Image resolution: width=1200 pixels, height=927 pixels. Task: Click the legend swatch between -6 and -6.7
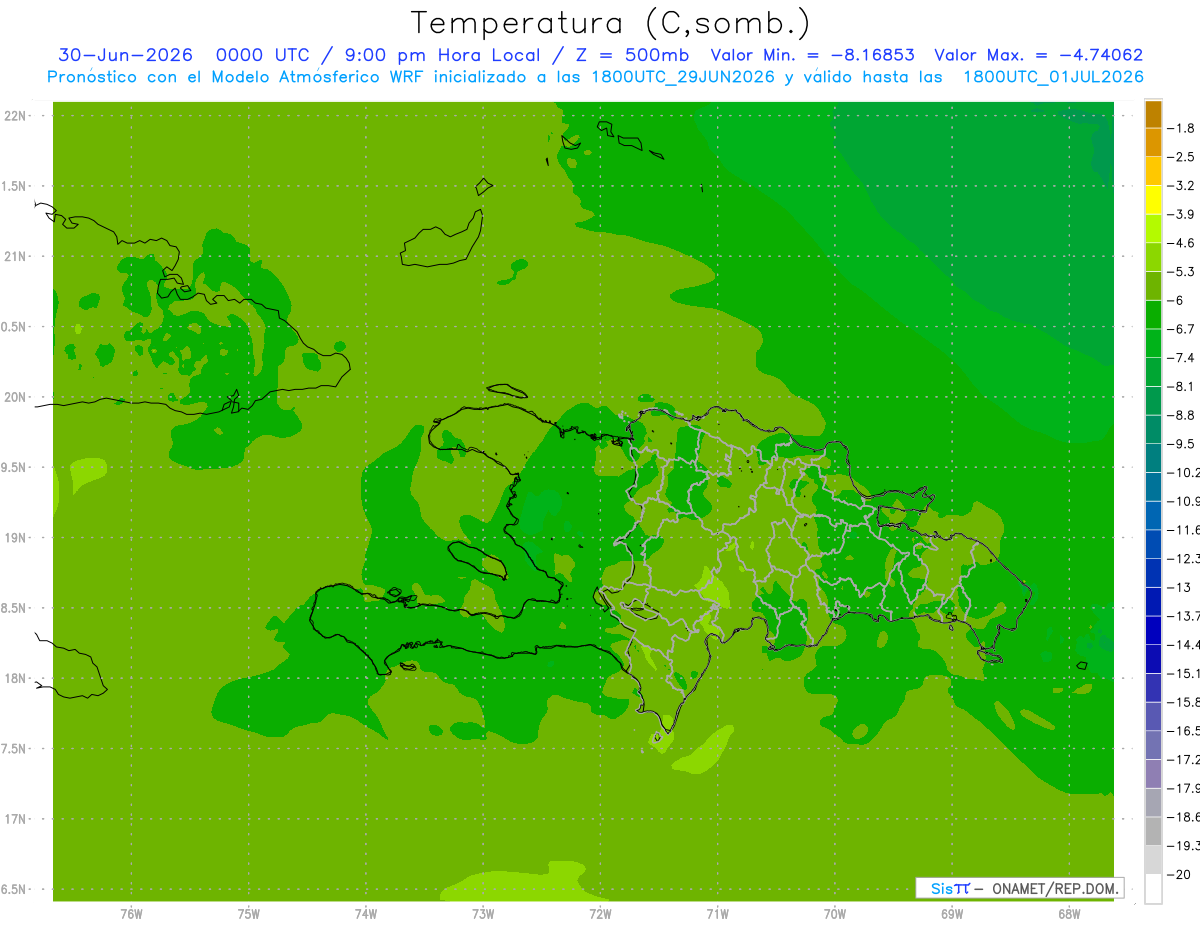[x=1153, y=314]
